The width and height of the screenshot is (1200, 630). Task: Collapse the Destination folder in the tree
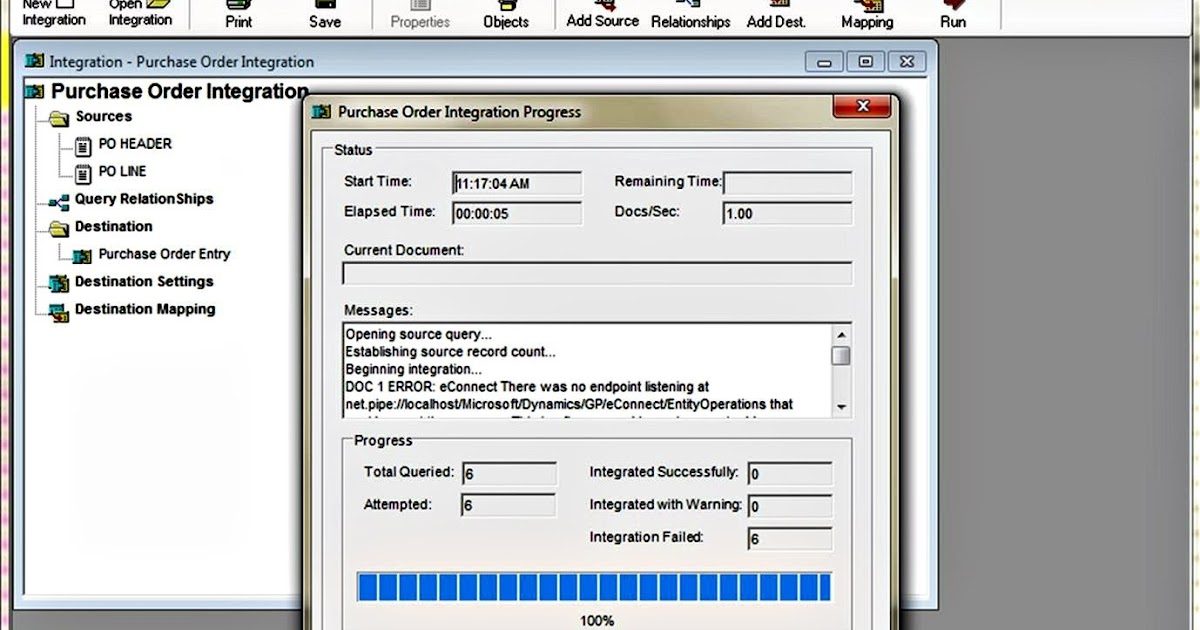57,227
